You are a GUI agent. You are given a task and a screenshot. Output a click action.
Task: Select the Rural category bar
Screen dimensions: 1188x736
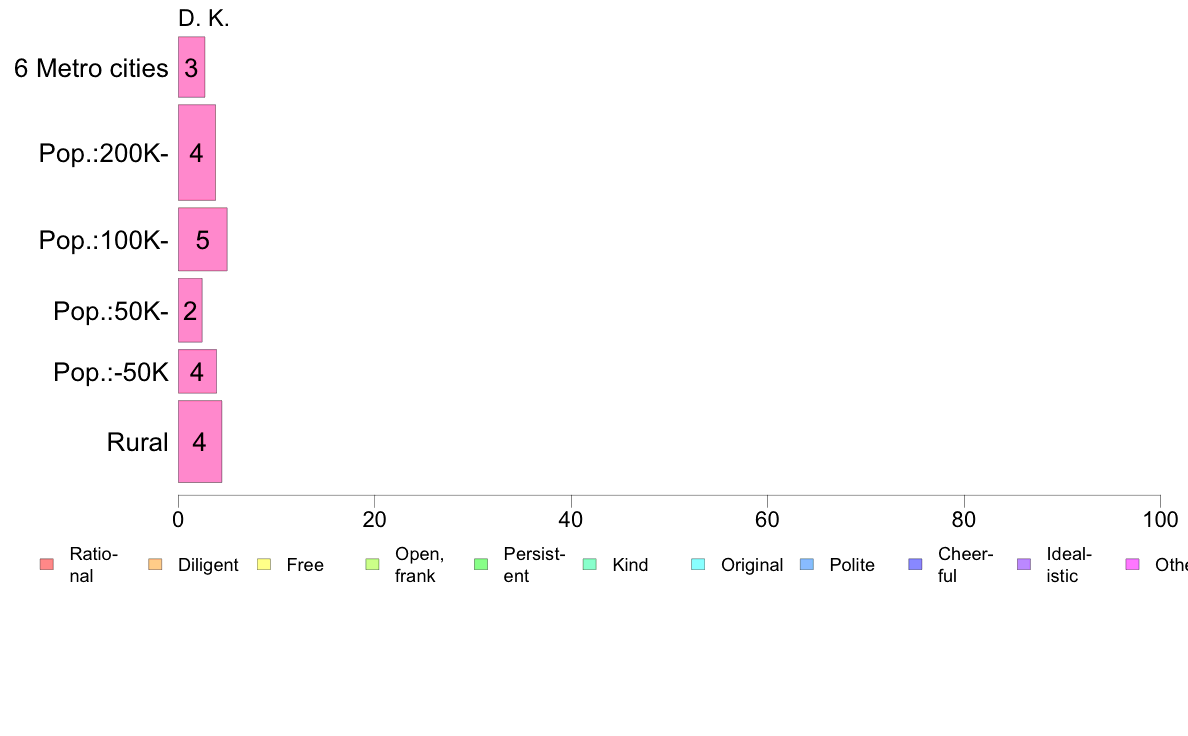pos(199,442)
